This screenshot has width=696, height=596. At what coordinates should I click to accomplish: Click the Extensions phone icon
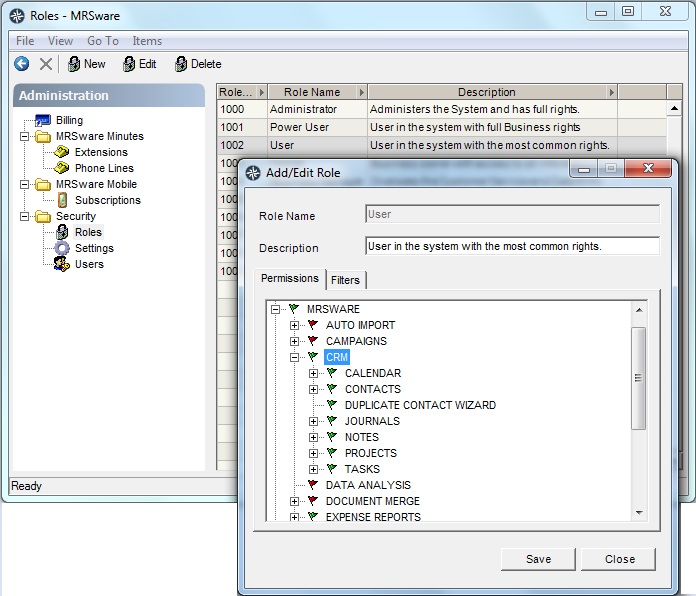tap(62, 152)
